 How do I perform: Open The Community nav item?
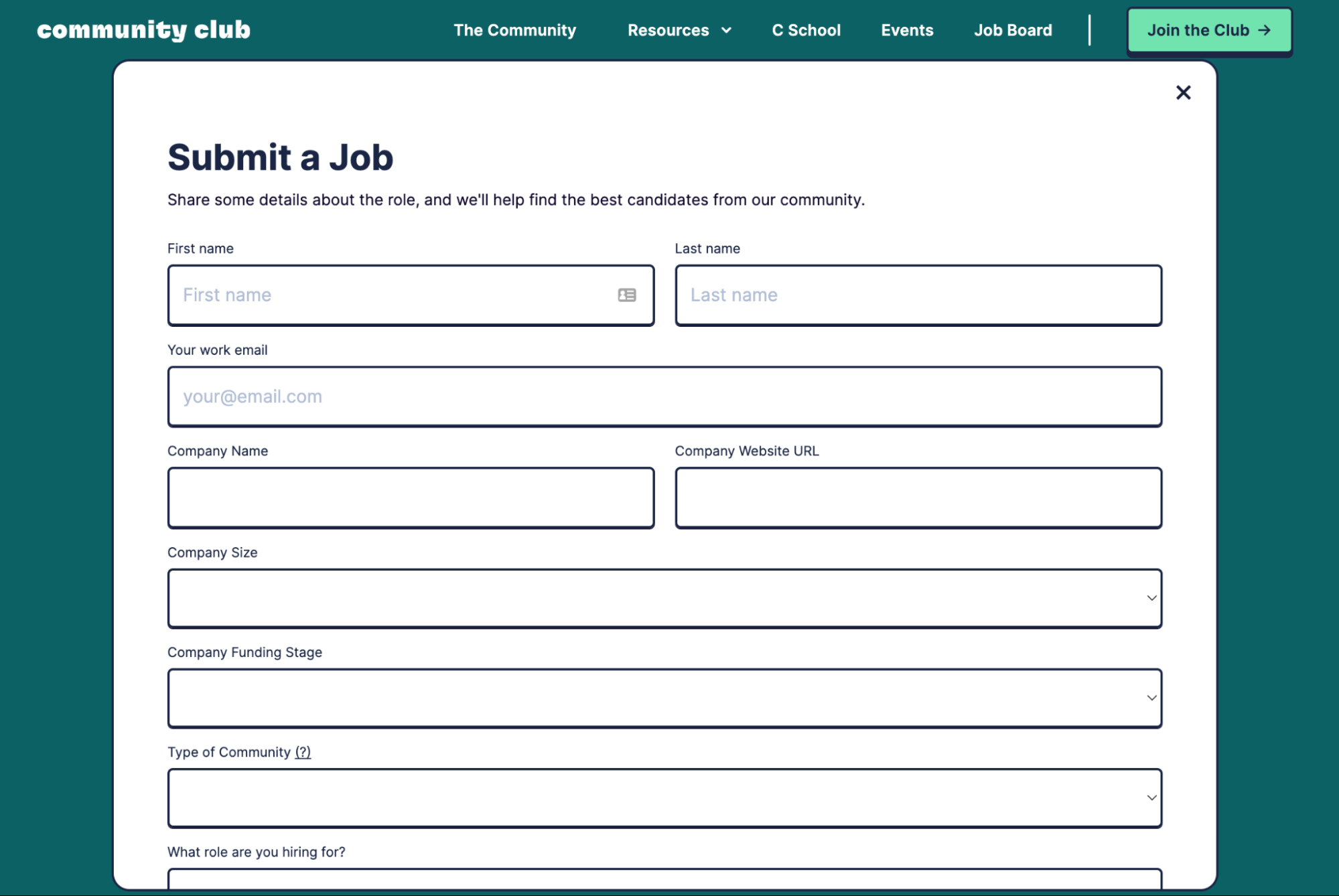pyautogui.click(x=514, y=31)
